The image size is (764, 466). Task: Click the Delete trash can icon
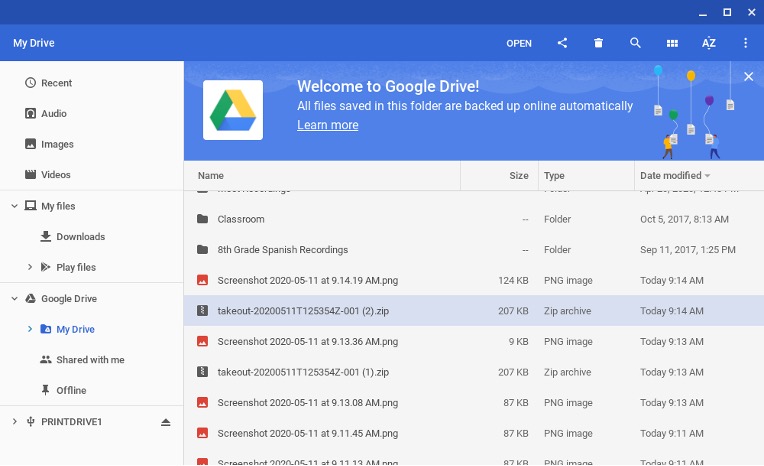coord(598,43)
